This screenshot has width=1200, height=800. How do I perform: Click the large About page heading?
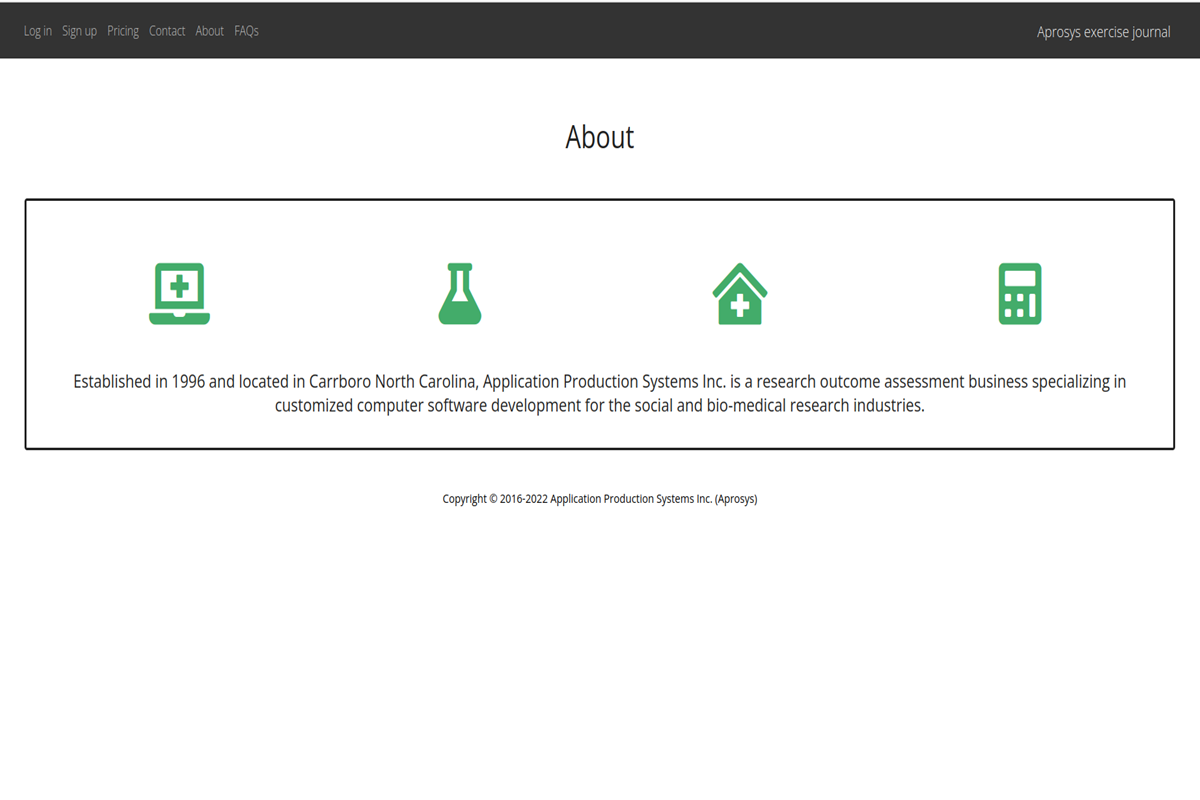[x=600, y=137]
